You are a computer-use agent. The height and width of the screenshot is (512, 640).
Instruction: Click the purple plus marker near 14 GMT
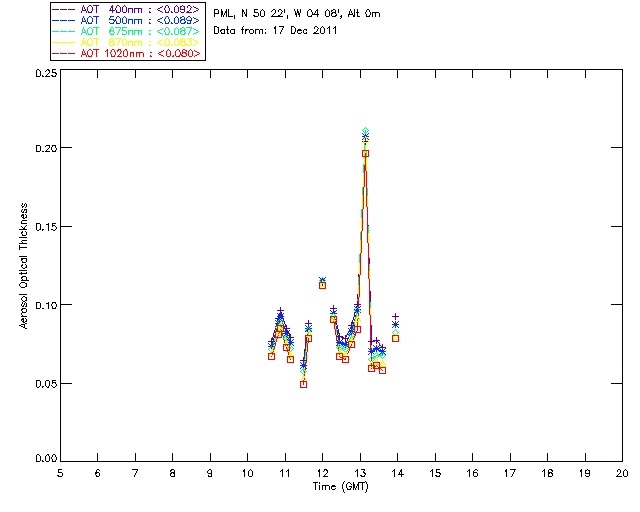click(x=395, y=316)
